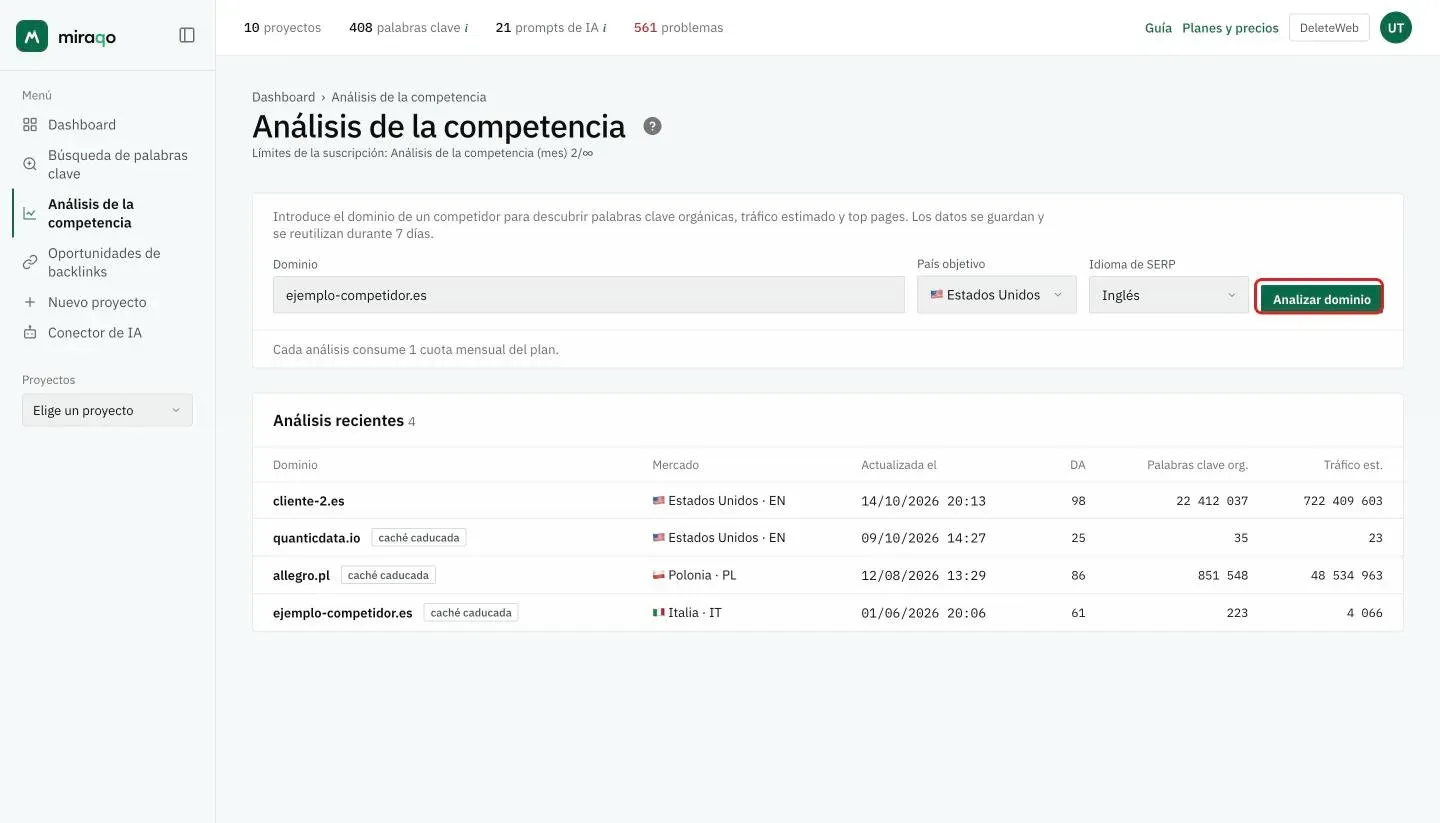Focus the Dominio input field
Viewport: 1440px width, 823px height.
tap(589, 295)
